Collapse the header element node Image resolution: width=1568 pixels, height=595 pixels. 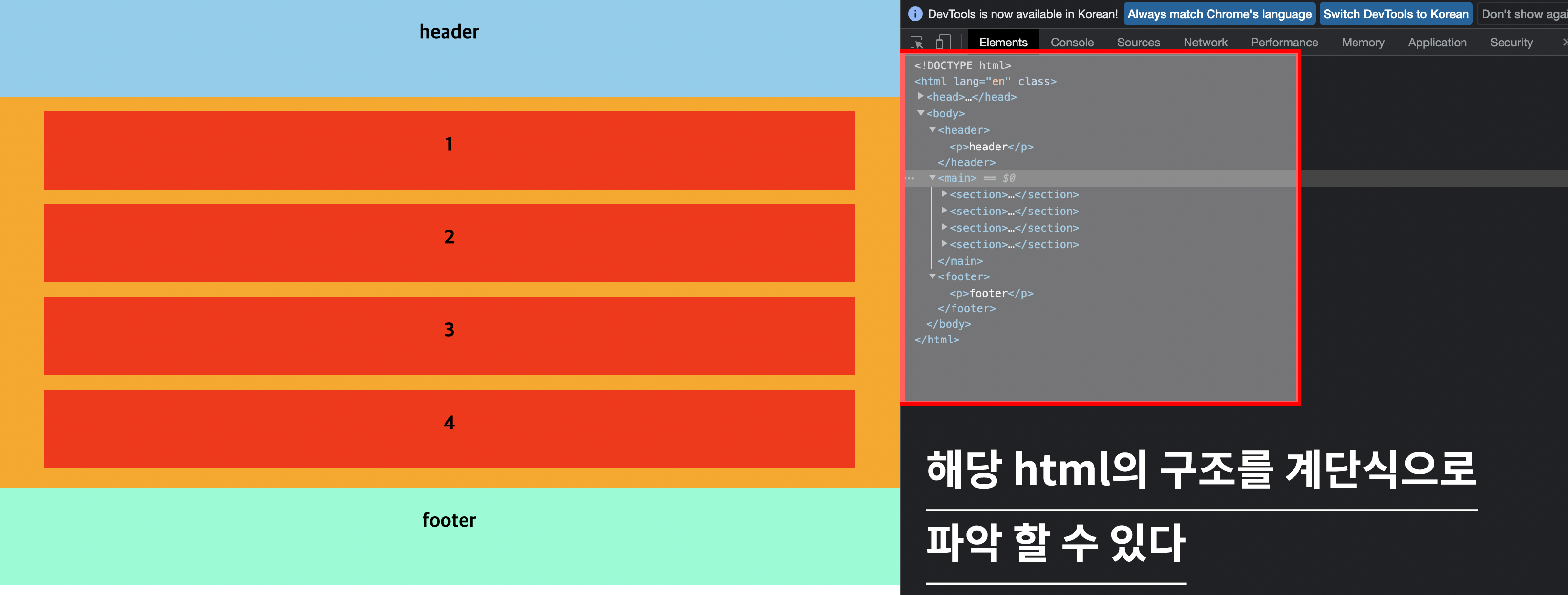(x=932, y=130)
